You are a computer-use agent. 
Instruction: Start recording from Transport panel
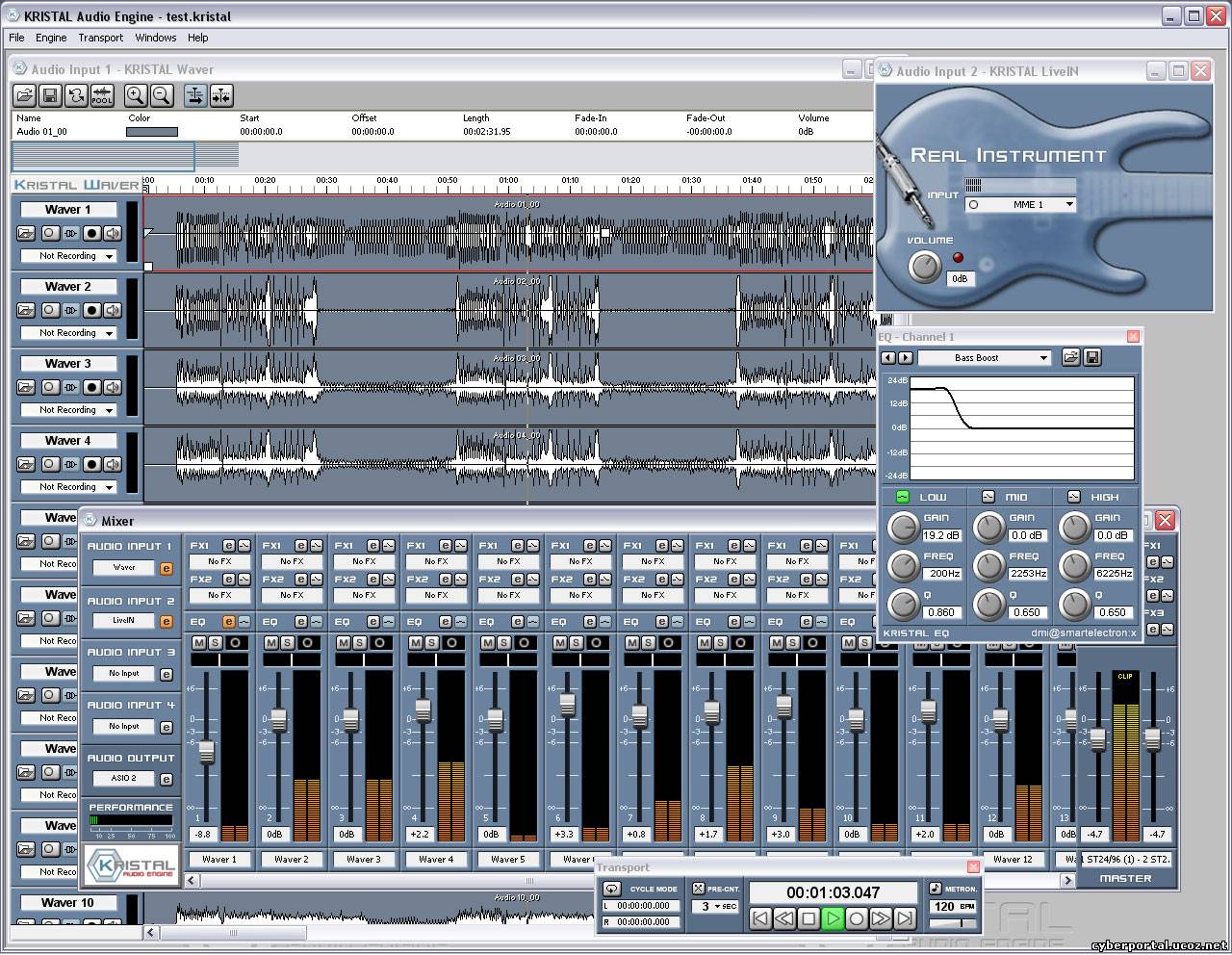[x=857, y=918]
